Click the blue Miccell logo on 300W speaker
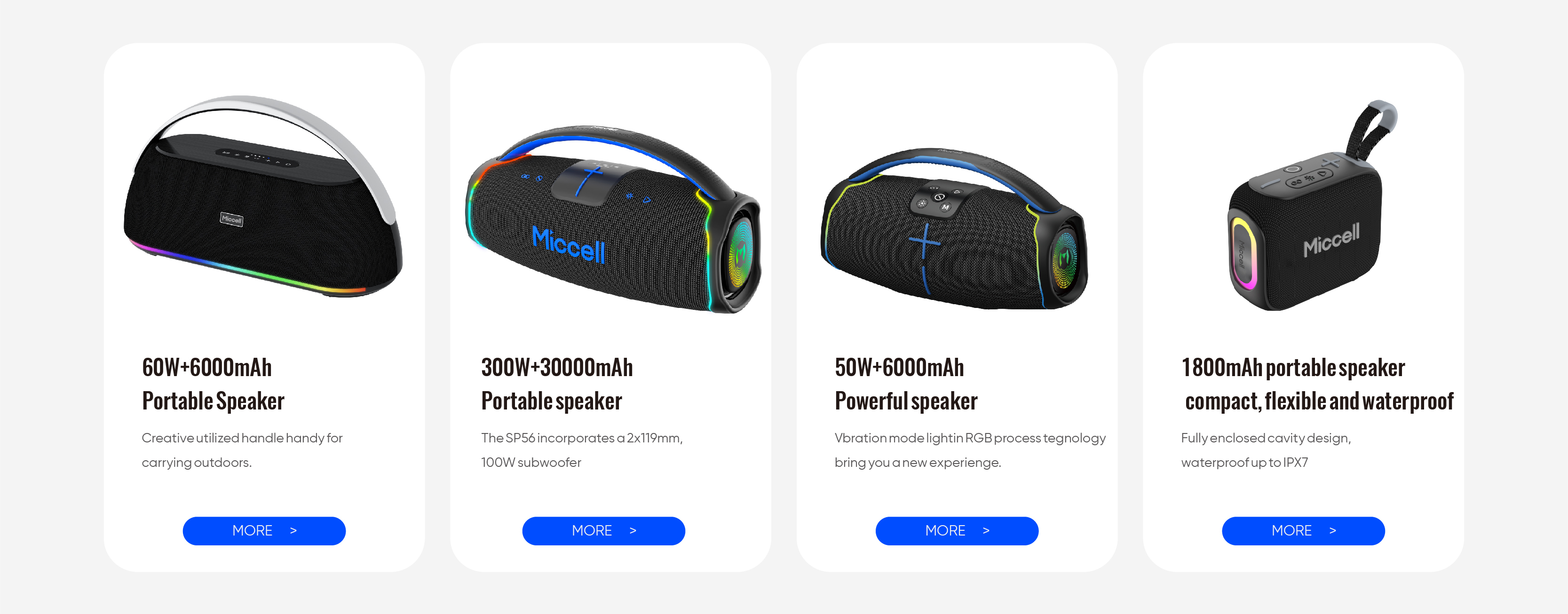The image size is (1568, 614). (569, 245)
